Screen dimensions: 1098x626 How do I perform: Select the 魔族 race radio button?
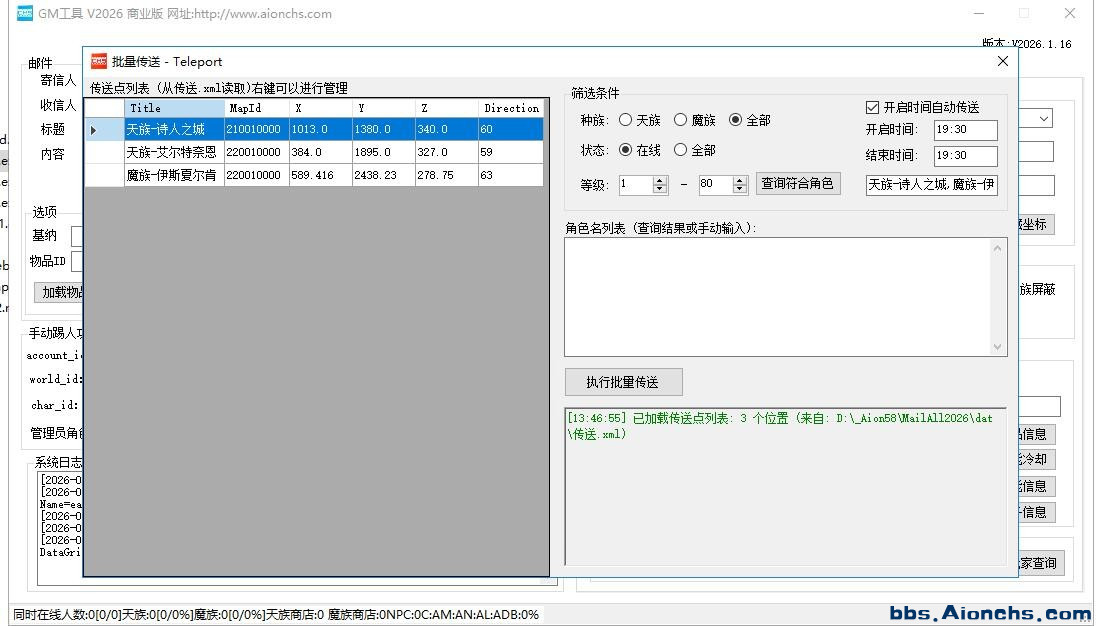coord(681,120)
